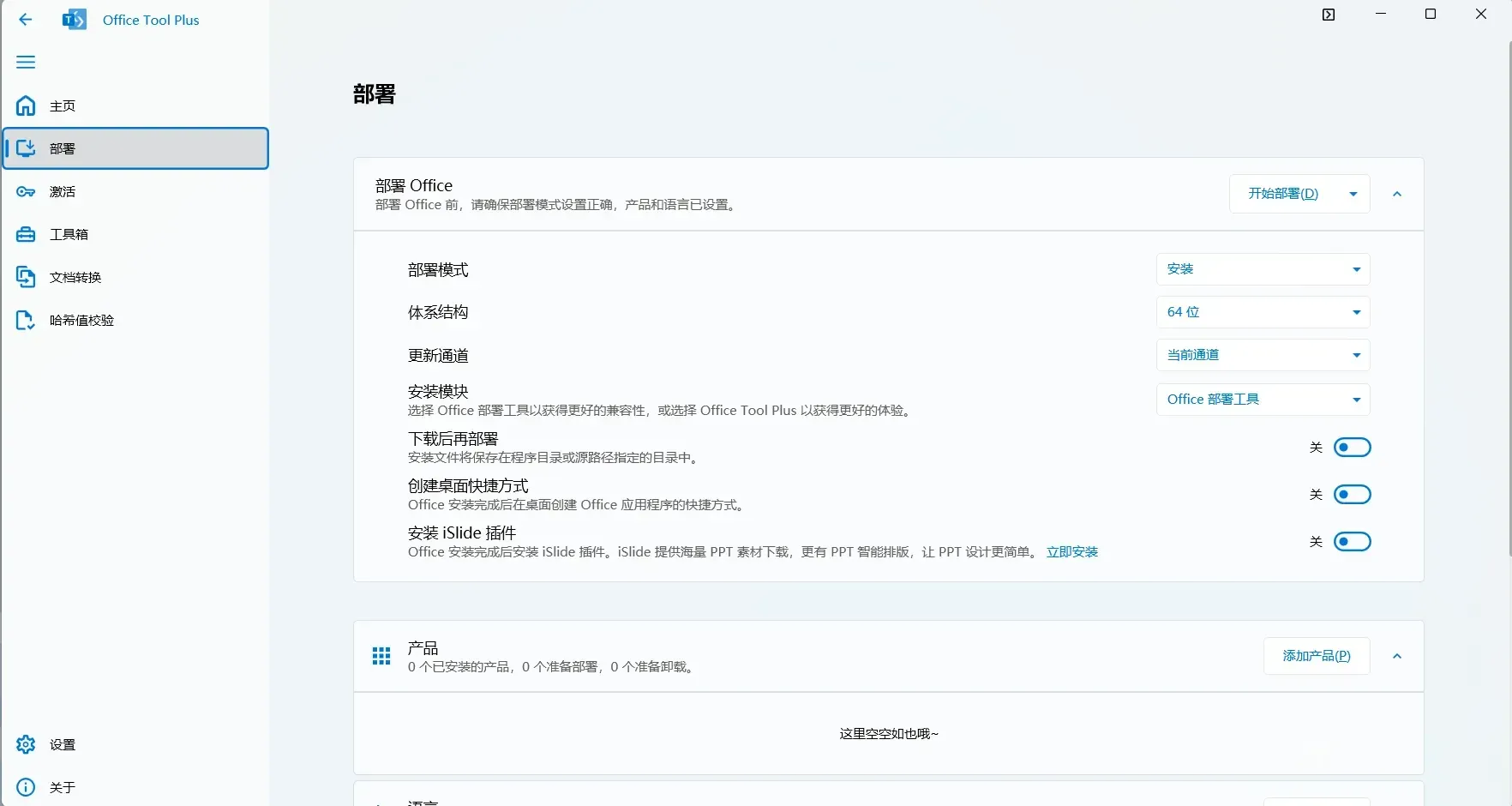Open 文档转换 page in the sidebar

[x=135, y=277]
